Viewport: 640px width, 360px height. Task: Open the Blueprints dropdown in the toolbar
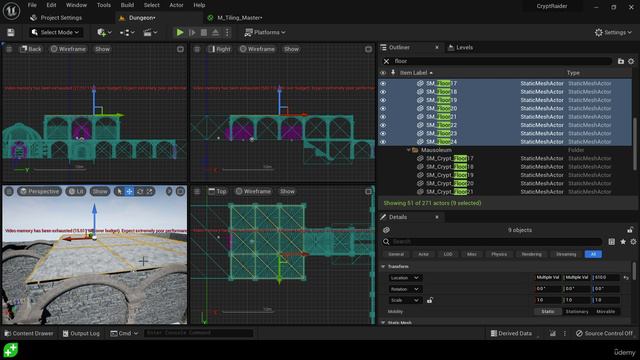[x=127, y=32]
